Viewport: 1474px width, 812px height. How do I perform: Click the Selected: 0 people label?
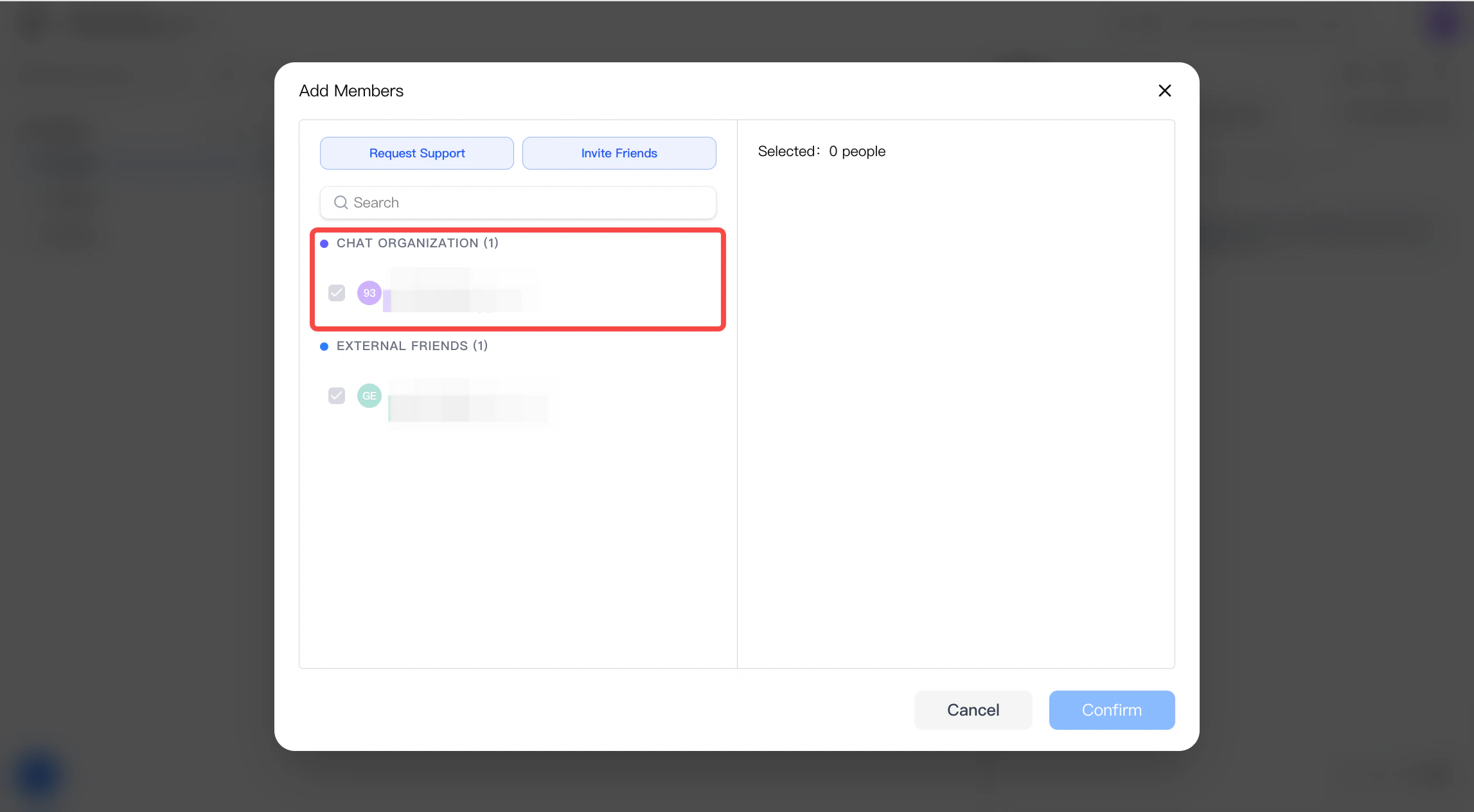click(821, 151)
